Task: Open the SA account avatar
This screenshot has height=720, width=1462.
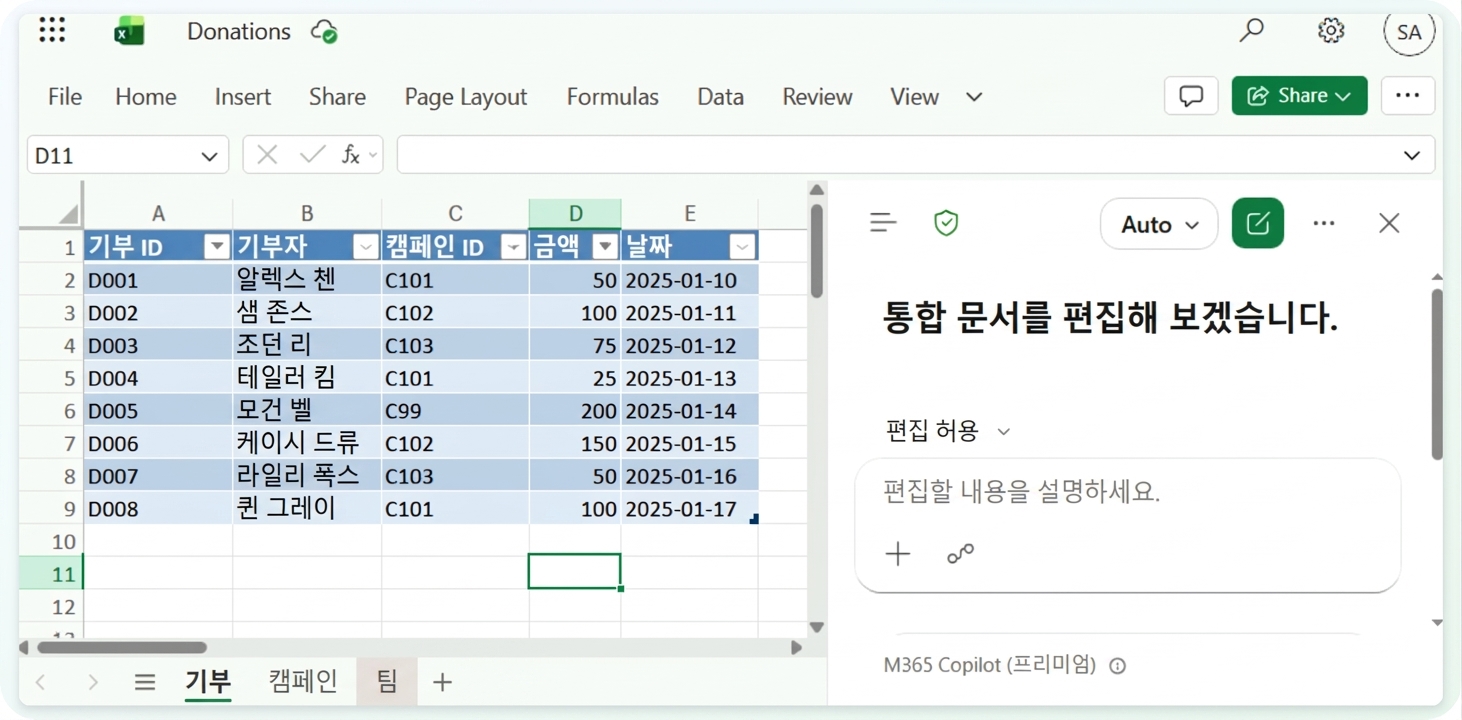Action: 1409,32
